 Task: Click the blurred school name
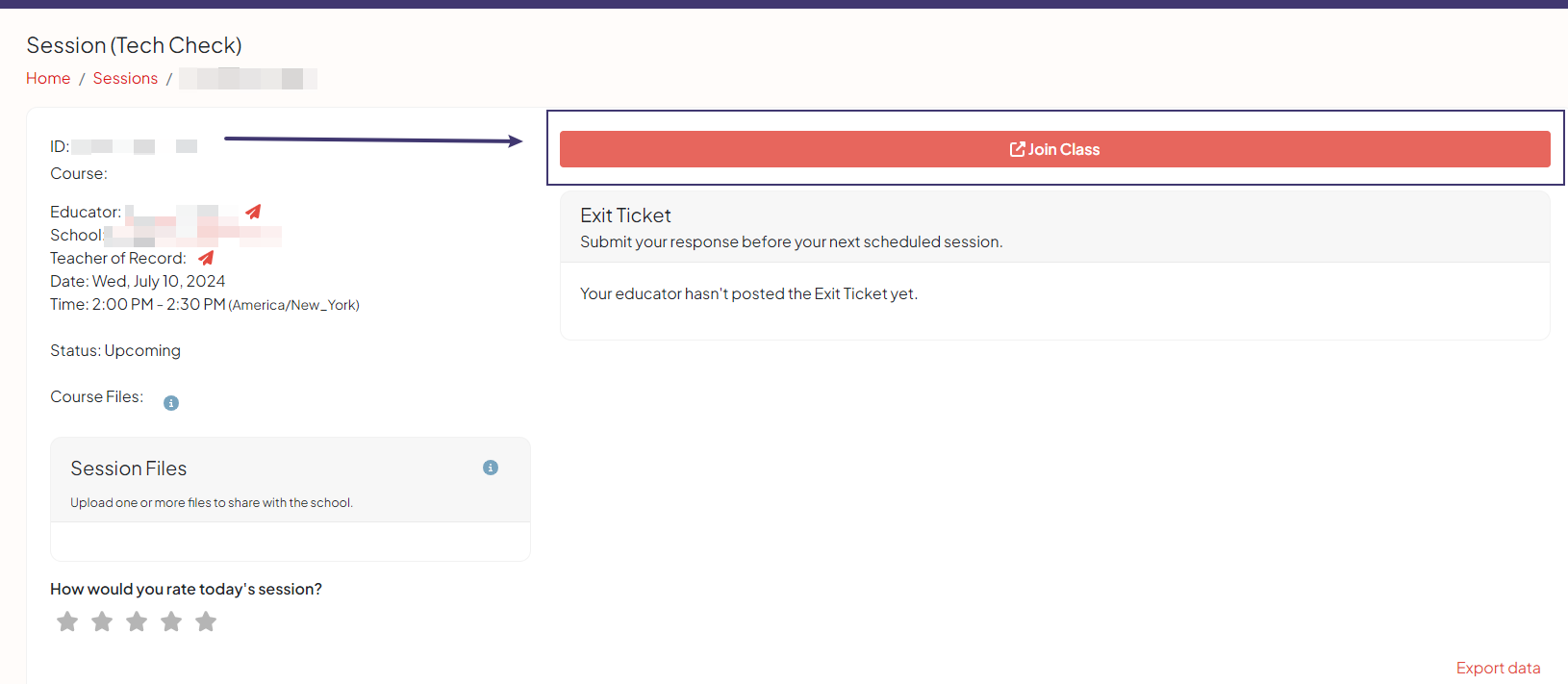[192, 236]
